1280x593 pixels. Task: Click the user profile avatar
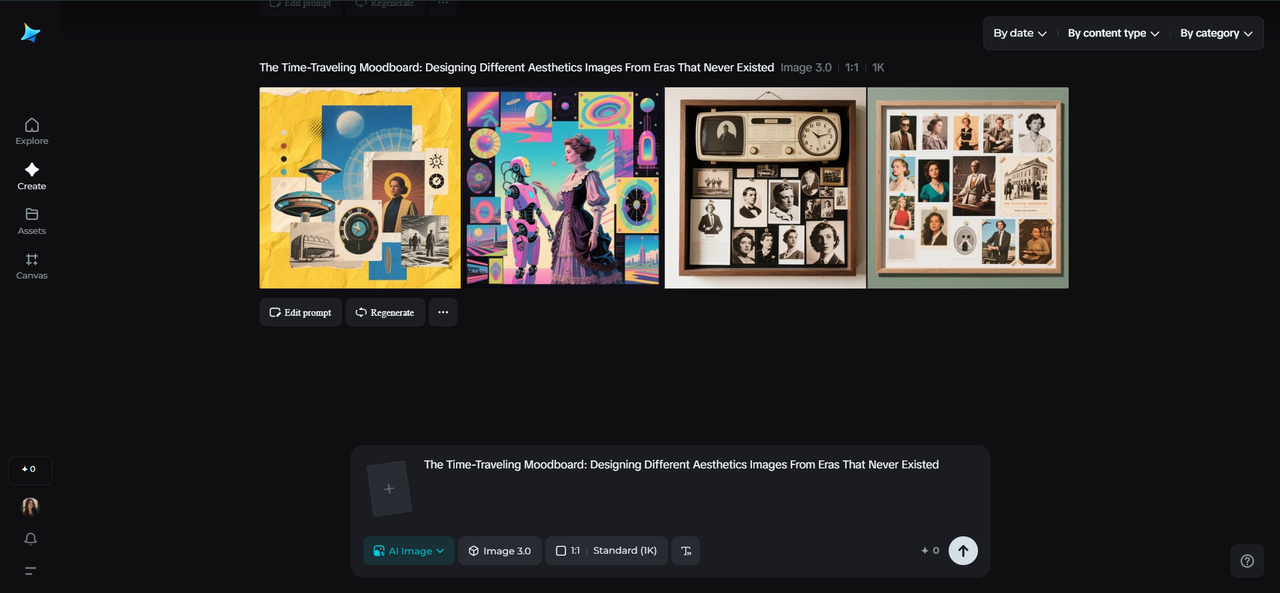(x=31, y=506)
